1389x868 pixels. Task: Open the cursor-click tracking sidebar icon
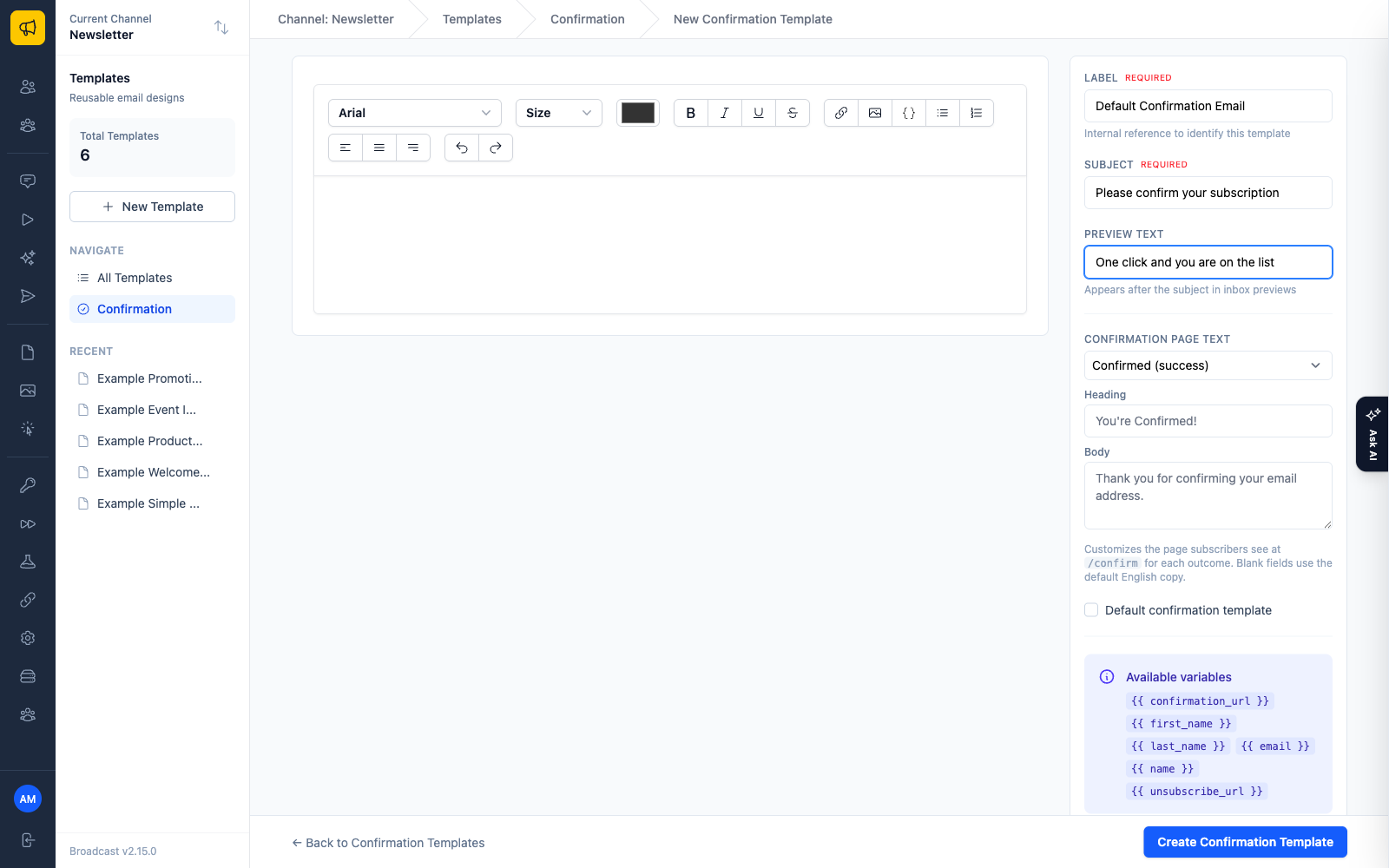[28, 429]
